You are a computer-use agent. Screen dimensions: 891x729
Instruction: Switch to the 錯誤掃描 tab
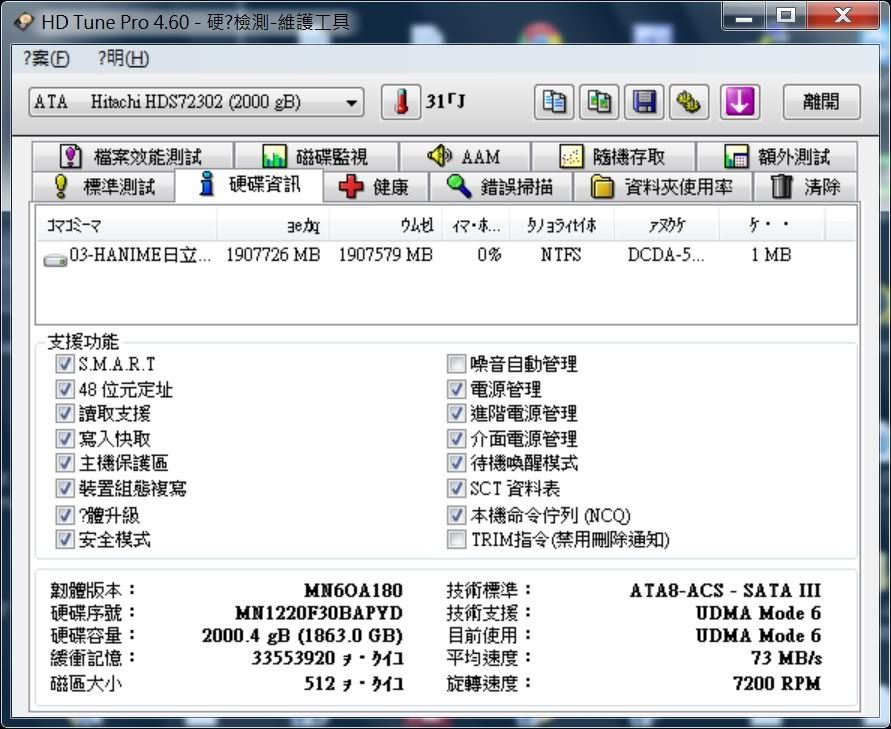coord(501,186)
